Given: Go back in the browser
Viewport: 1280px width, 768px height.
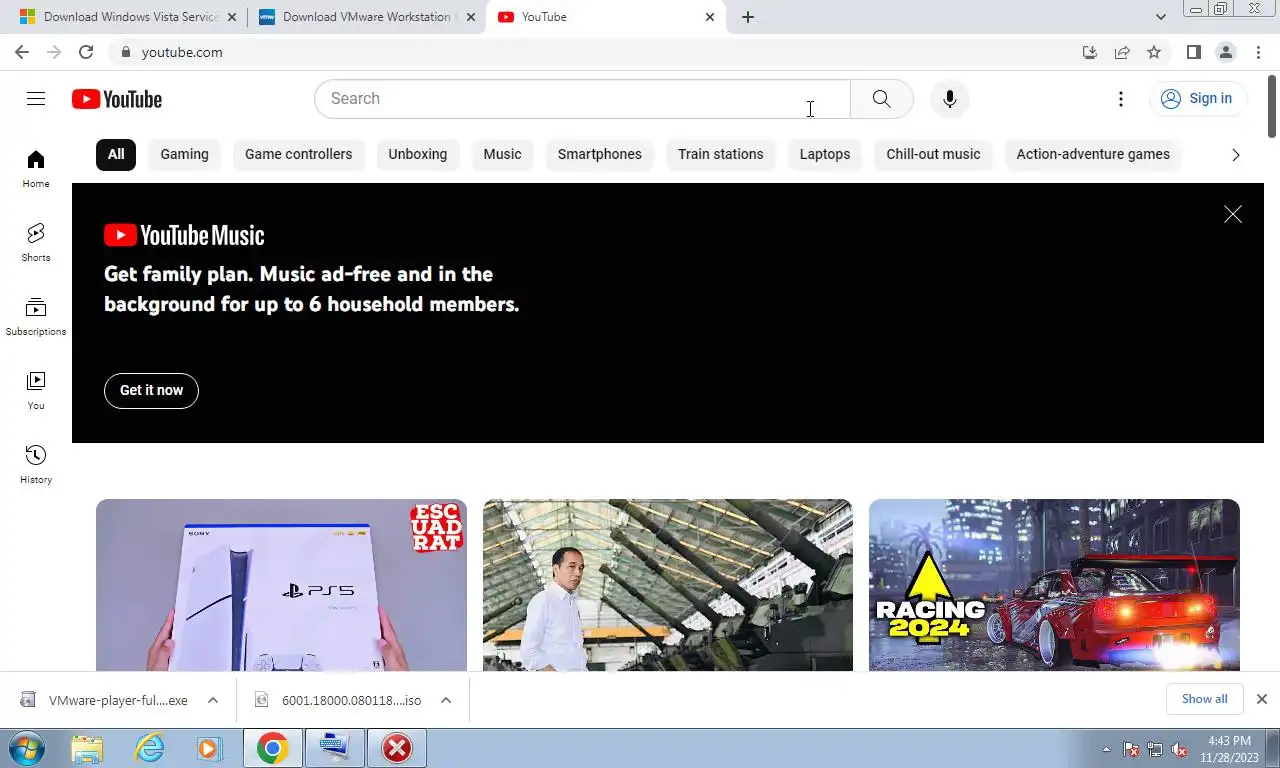Looking at the screenshot, I should click(x=22, y=52).
